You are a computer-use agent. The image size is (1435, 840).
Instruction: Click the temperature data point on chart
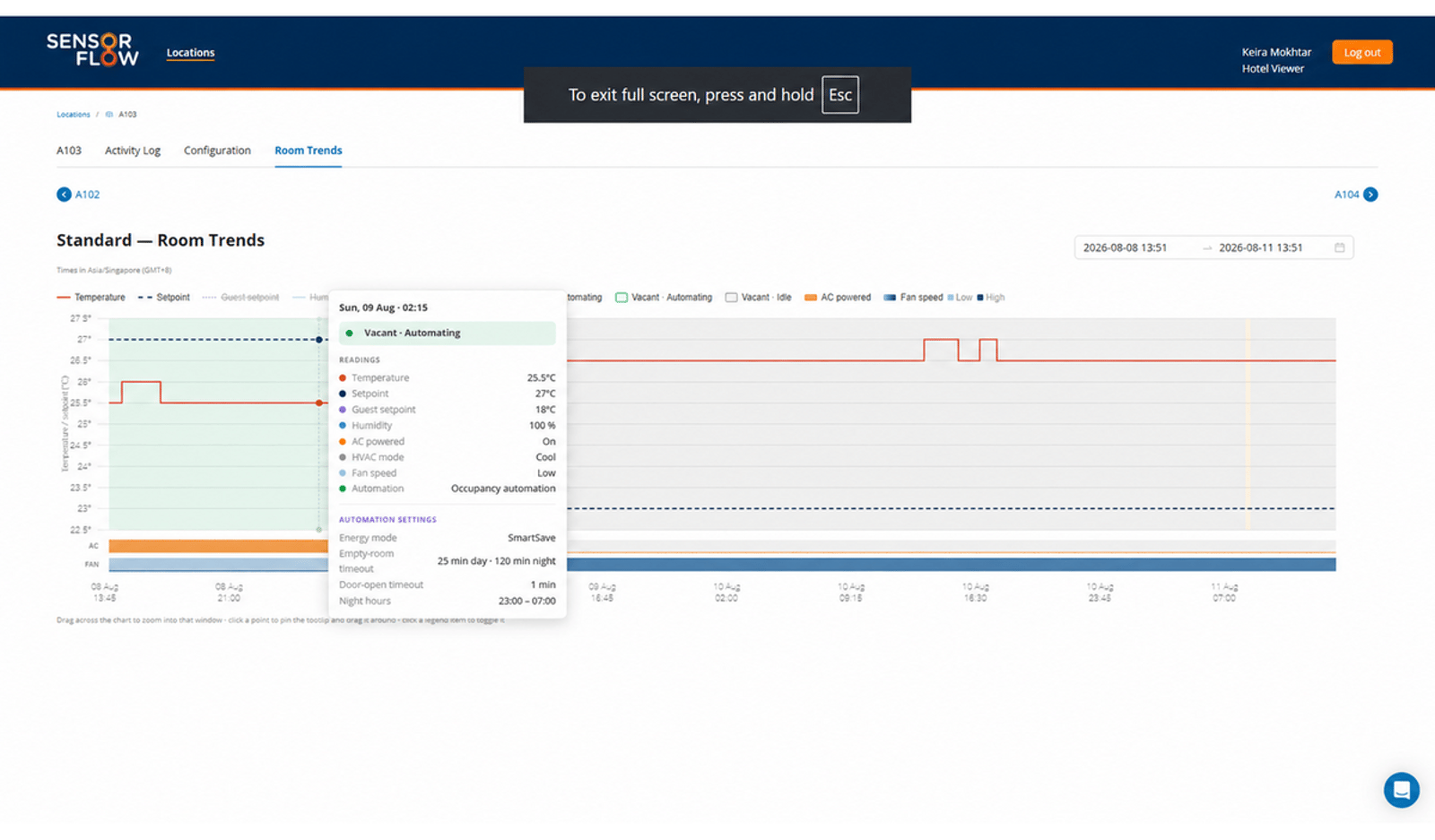tap(318, 403)
